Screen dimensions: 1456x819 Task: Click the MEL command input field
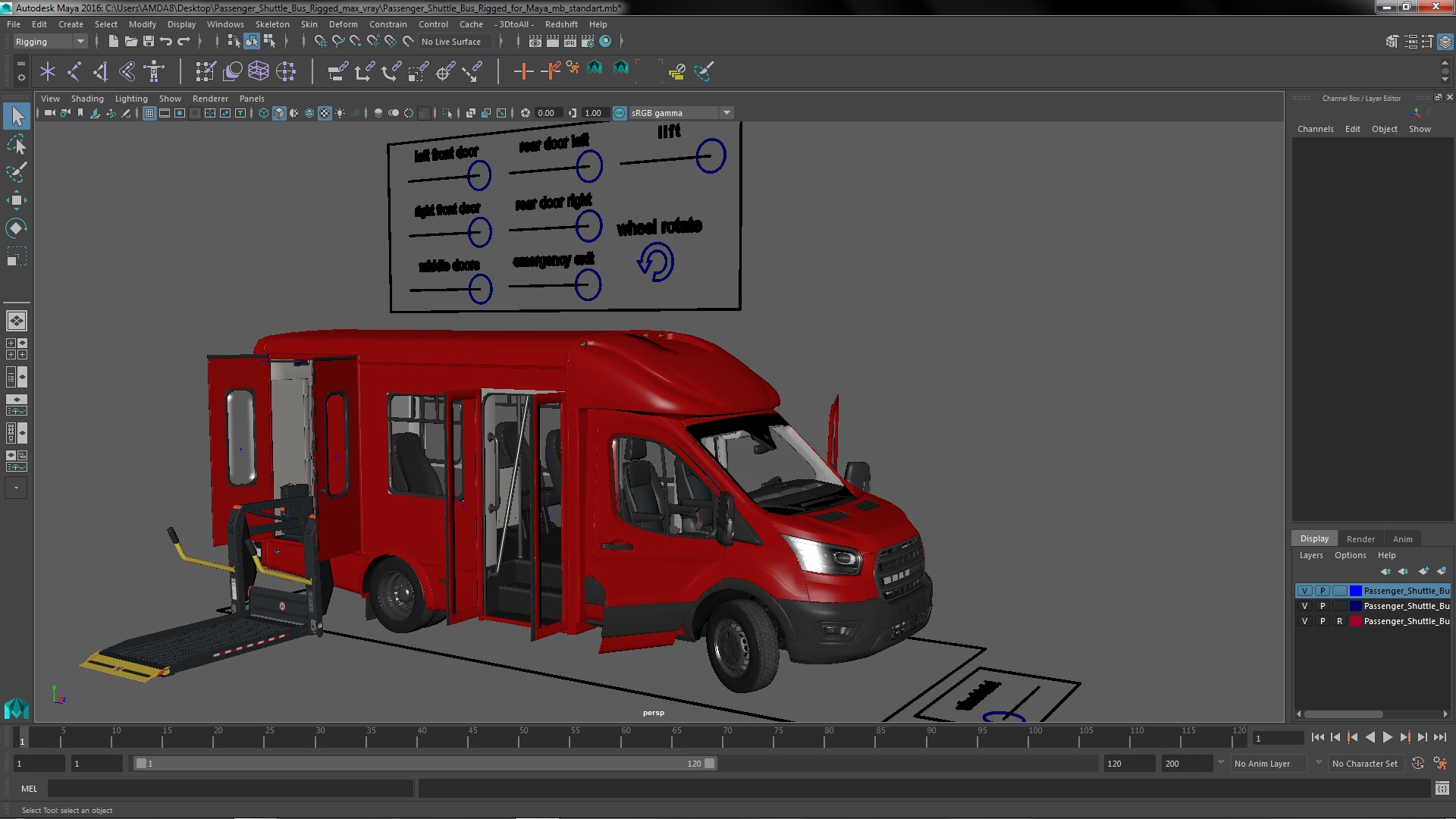231,789
